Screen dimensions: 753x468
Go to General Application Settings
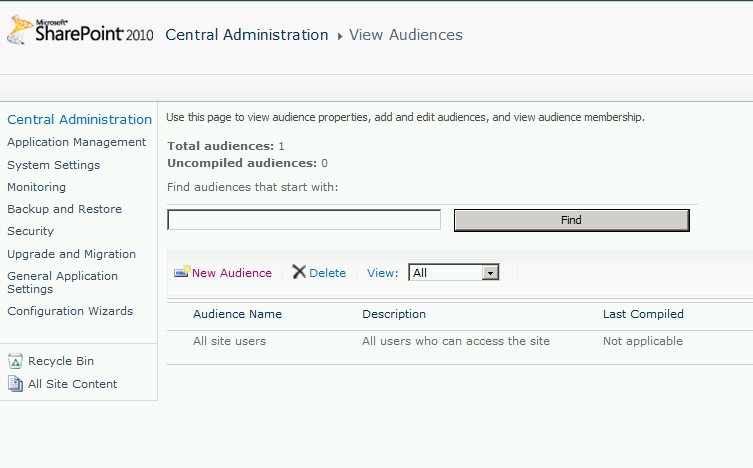coord(62,282)
